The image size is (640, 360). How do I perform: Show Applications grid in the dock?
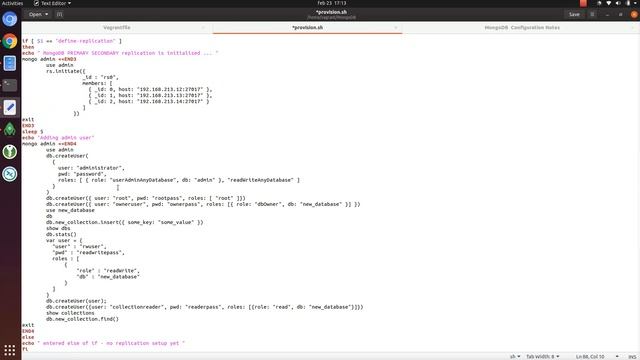point(10,350)
